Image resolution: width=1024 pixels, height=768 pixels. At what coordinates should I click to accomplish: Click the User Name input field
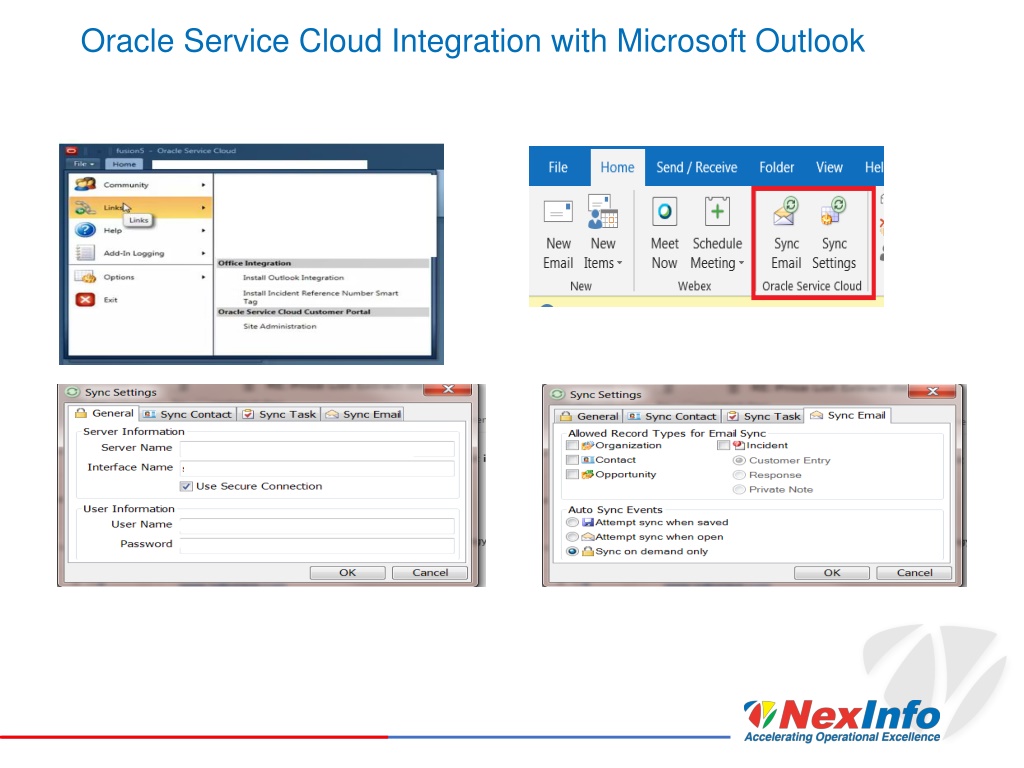click(317, 526)
